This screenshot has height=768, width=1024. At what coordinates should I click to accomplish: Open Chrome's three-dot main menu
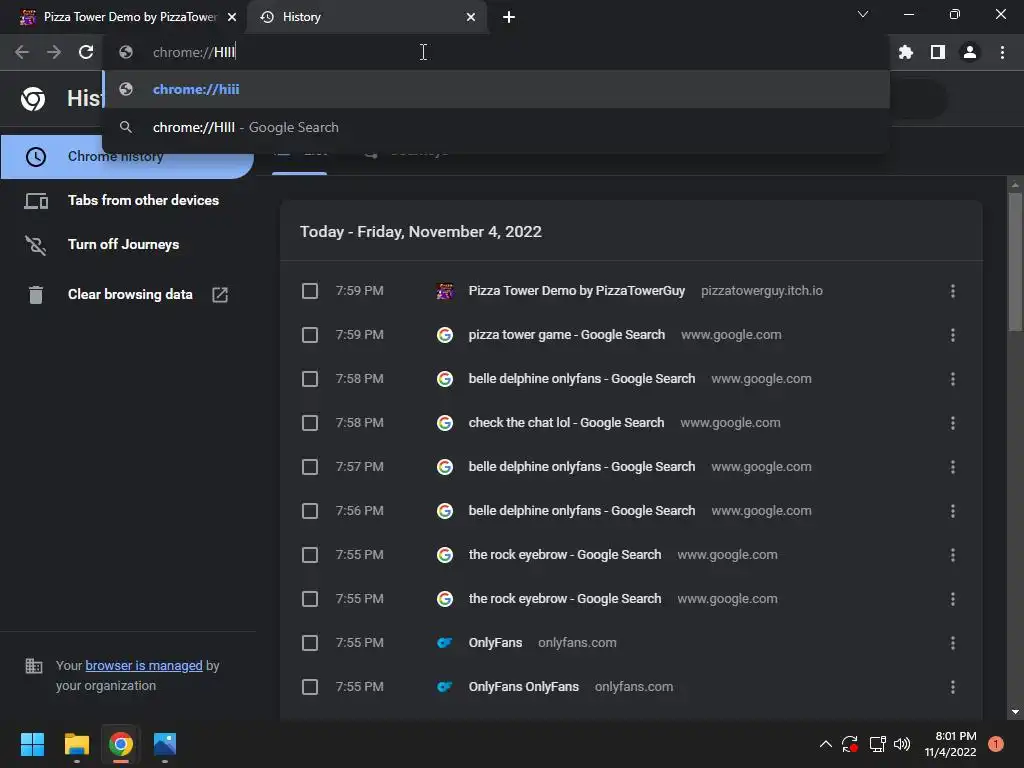(1002, 52)
